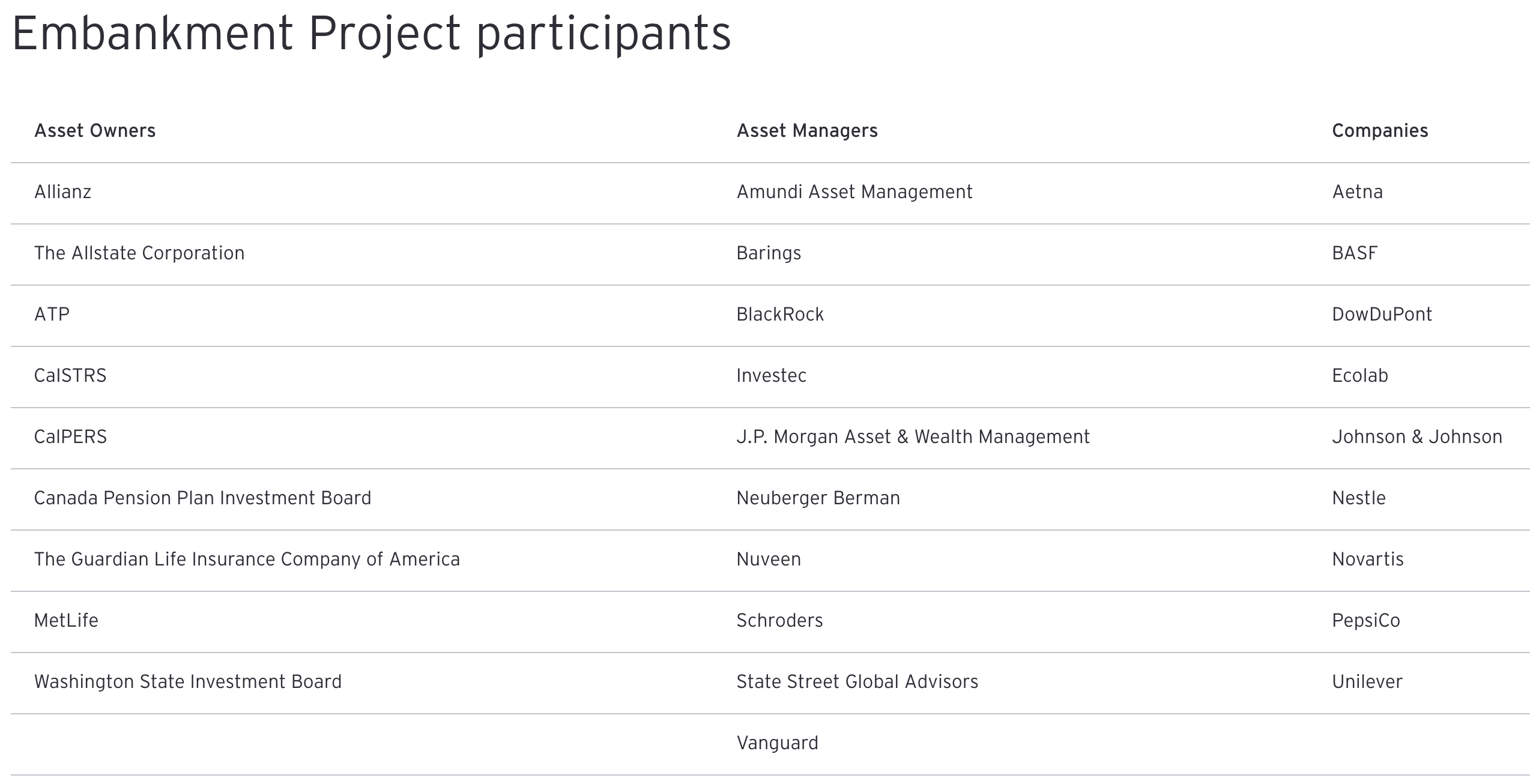The height and width of the screenshot is (784, 1530).
Task: Click the BlackRock entry
Action: pos(780,315)
